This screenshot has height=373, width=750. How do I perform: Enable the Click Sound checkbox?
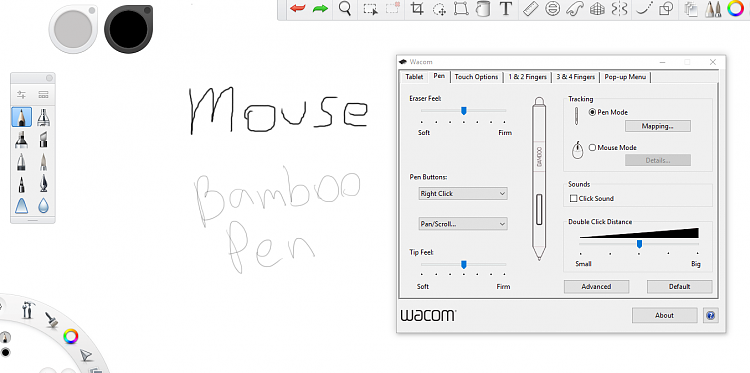click(574, 198)
